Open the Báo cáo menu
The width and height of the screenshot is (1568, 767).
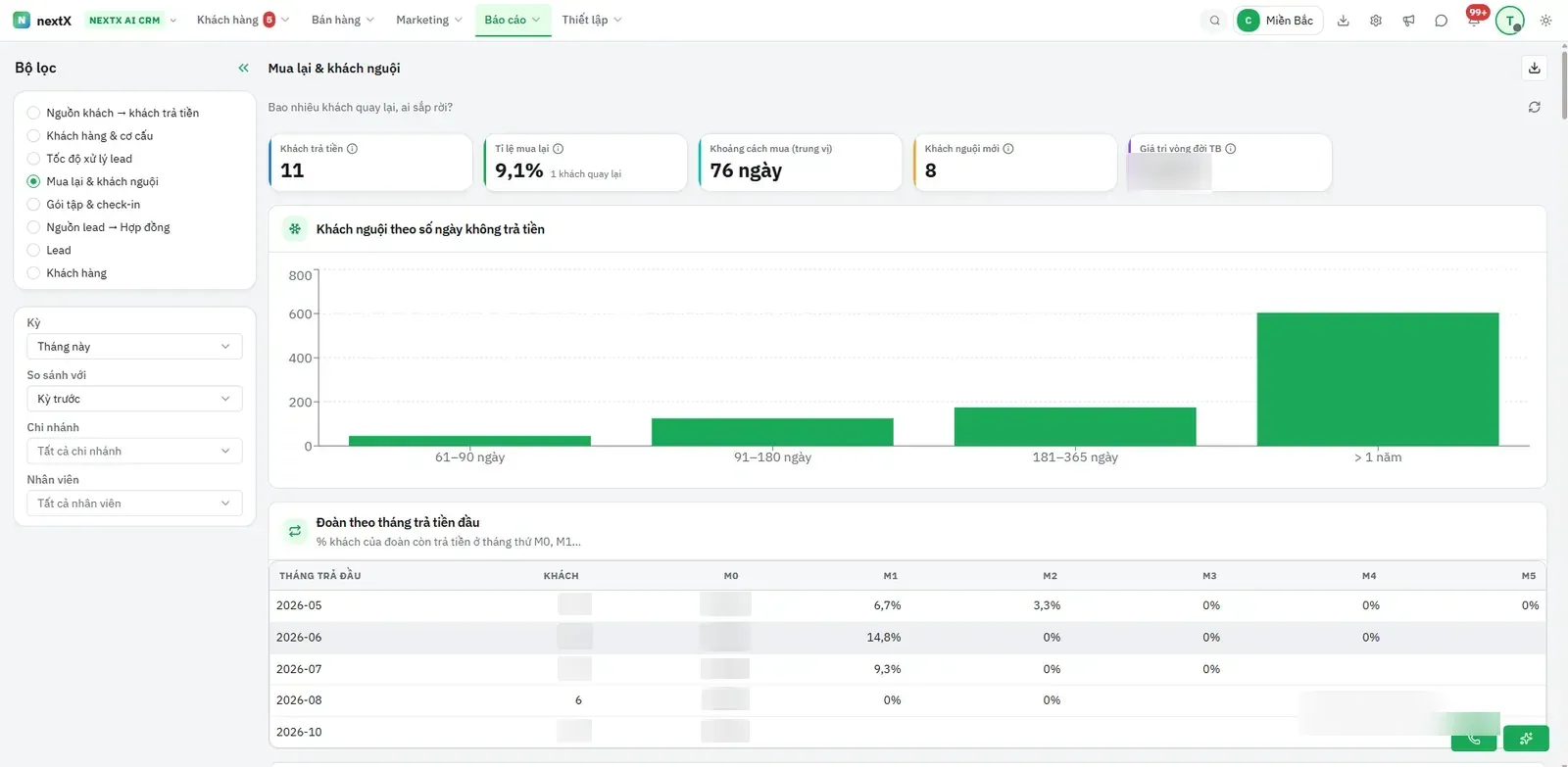pos(513,20)
